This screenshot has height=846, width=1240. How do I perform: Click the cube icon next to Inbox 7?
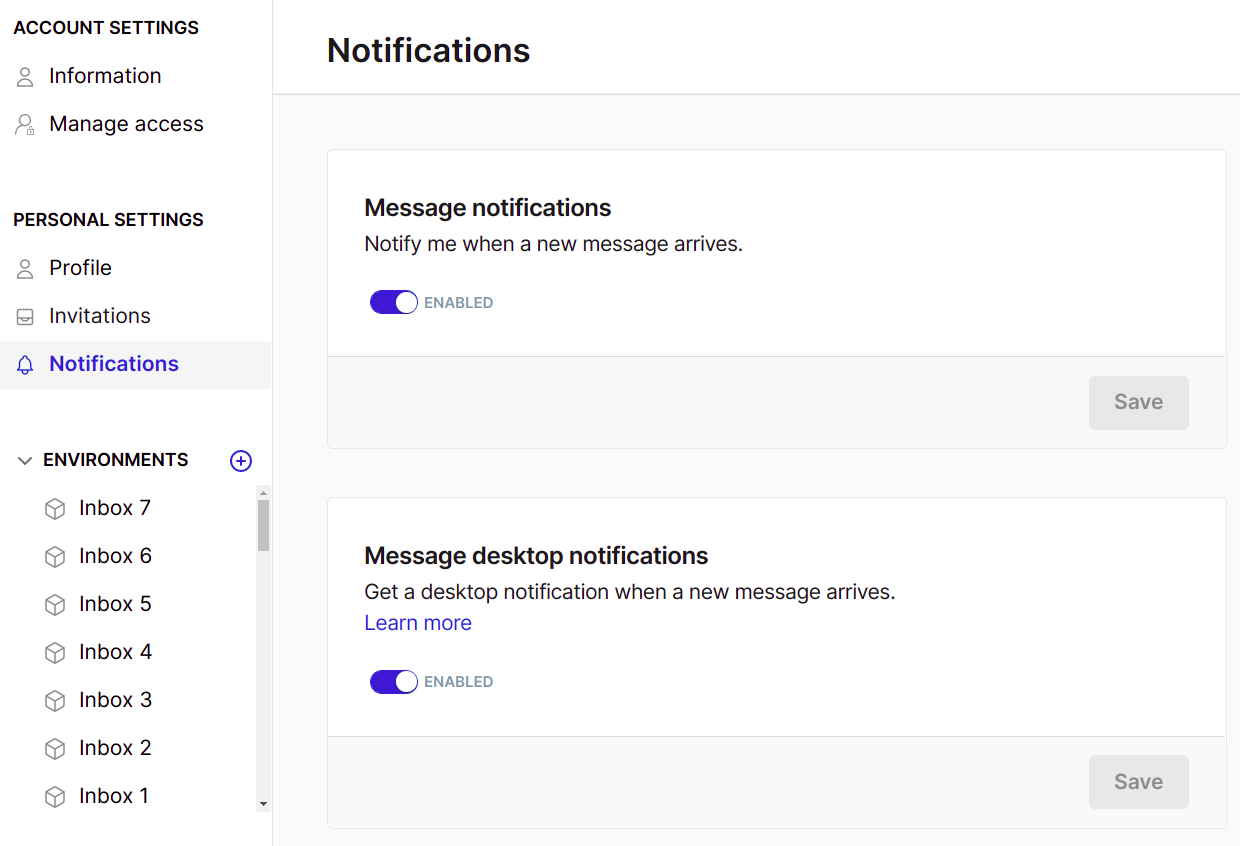pos(55,509)
